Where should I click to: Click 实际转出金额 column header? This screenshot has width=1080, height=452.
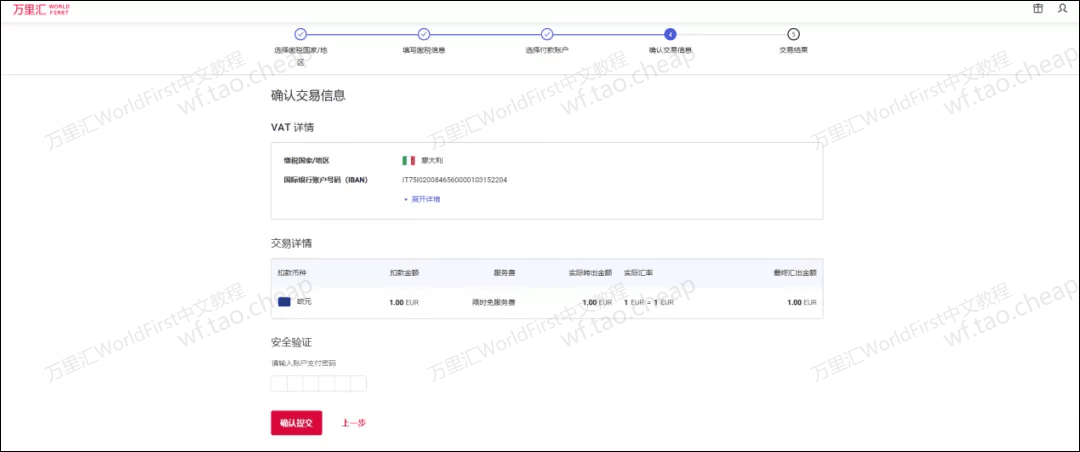pos(590,273)
